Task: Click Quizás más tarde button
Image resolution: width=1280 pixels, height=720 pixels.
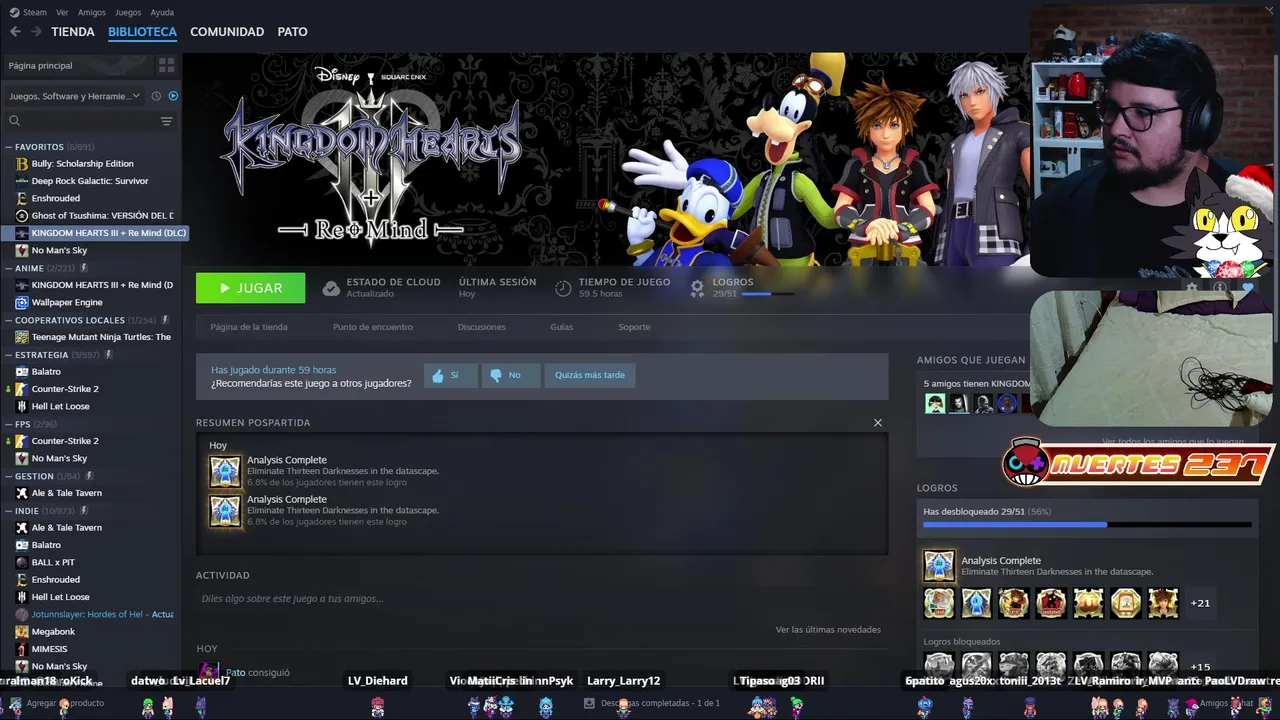Action: tap(590, 375)
